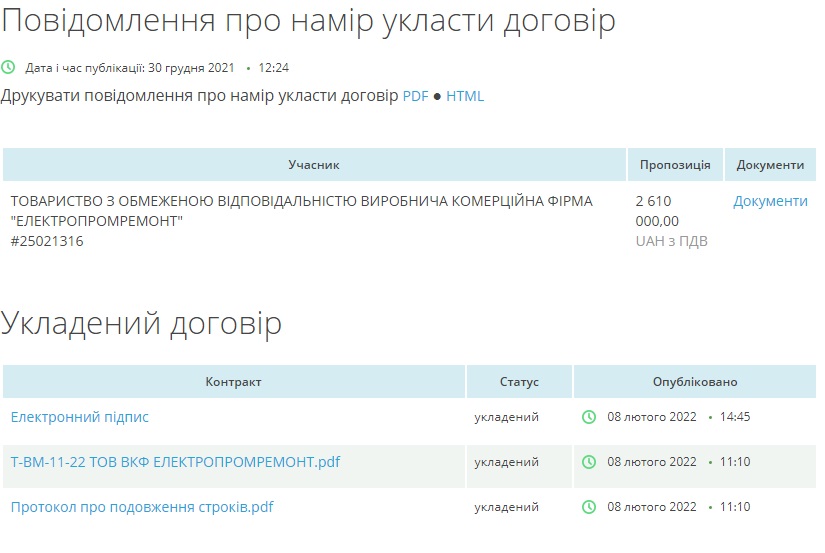Click the Опубліковано column header
This screenshot has height=553, width=825.
pos(695,381)
